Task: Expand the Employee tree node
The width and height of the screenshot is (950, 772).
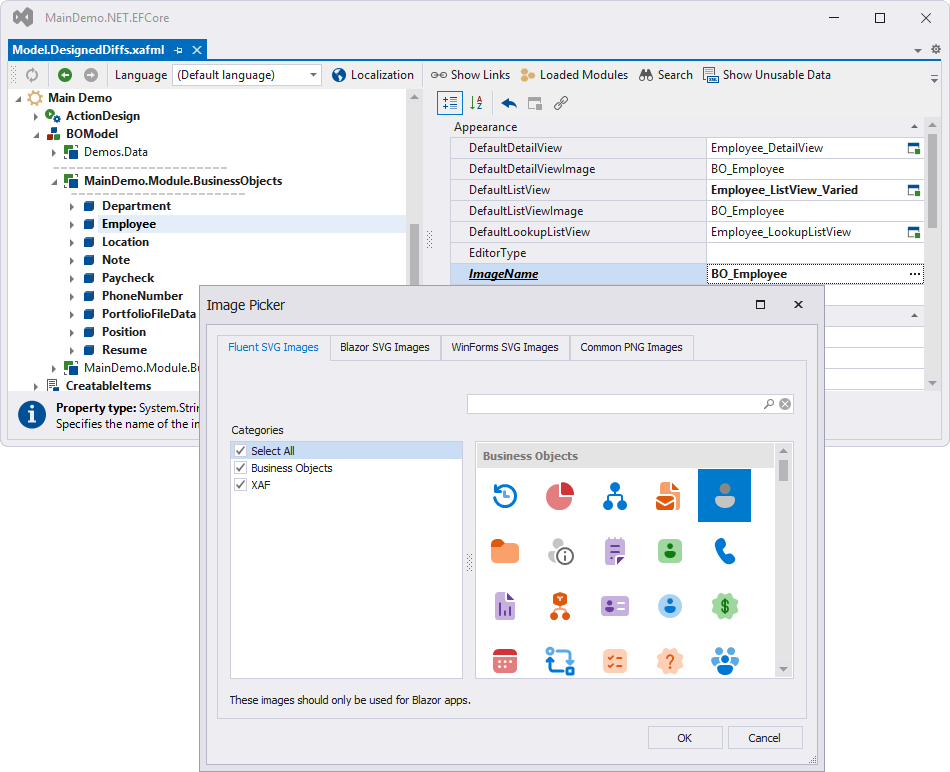Action: click(x=72, y=225)
